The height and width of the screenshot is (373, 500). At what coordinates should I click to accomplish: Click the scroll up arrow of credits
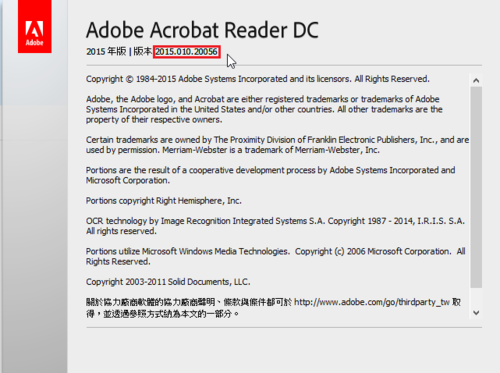[x=476, y=80]
